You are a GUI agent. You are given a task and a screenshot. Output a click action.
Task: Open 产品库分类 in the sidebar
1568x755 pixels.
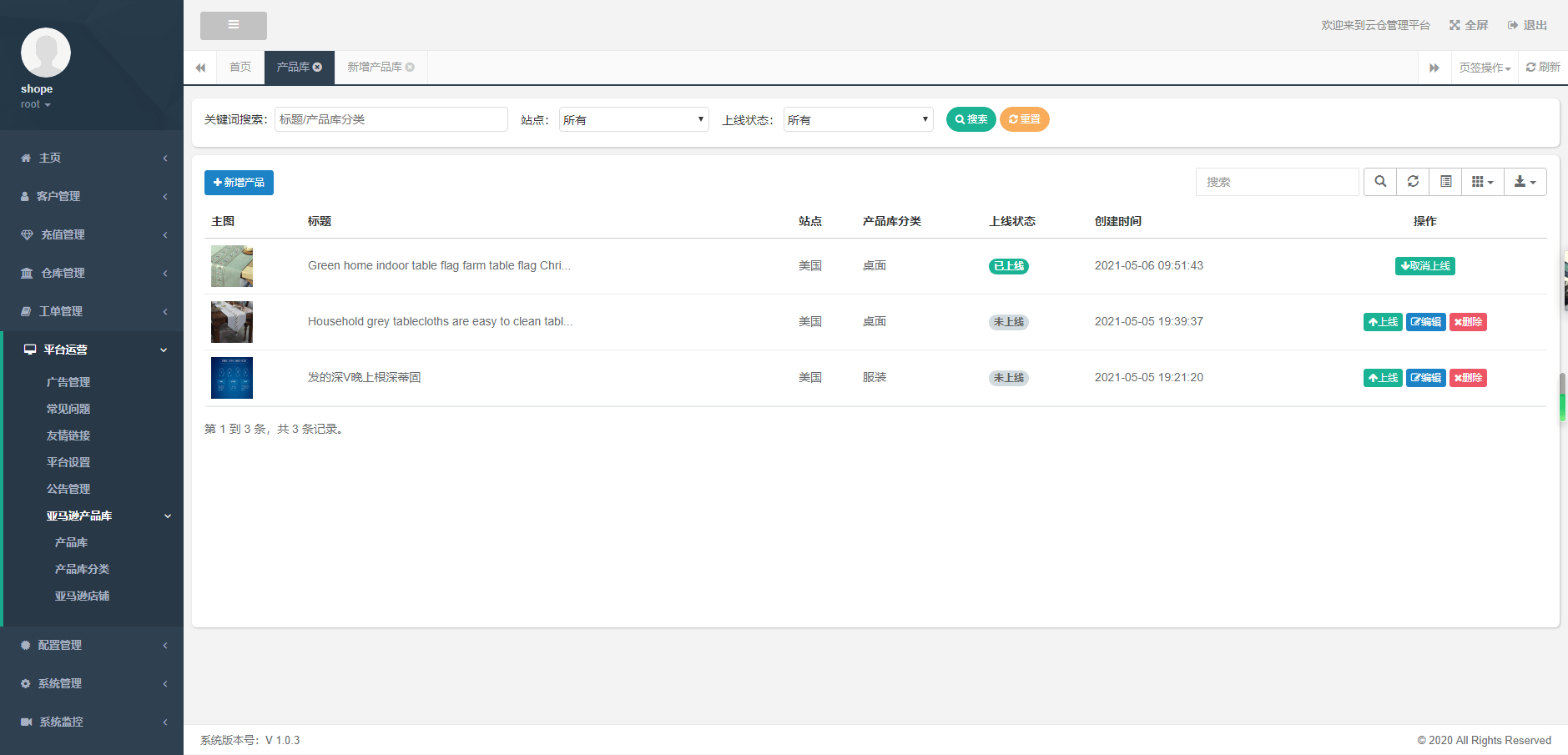[x=82, y=569]
